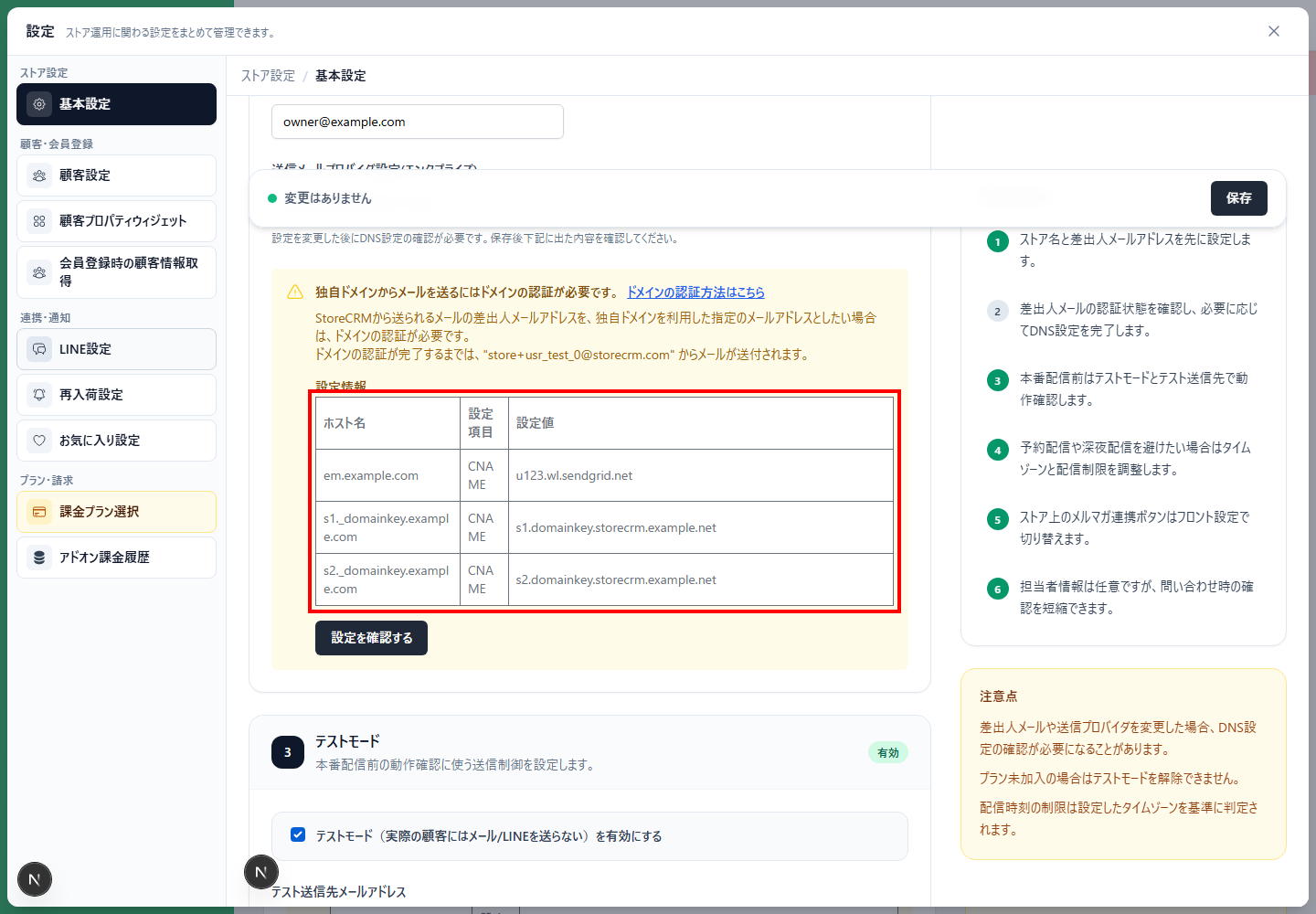Click the icon beside 会員登録時の顧客情報取得

click(39, 272)
